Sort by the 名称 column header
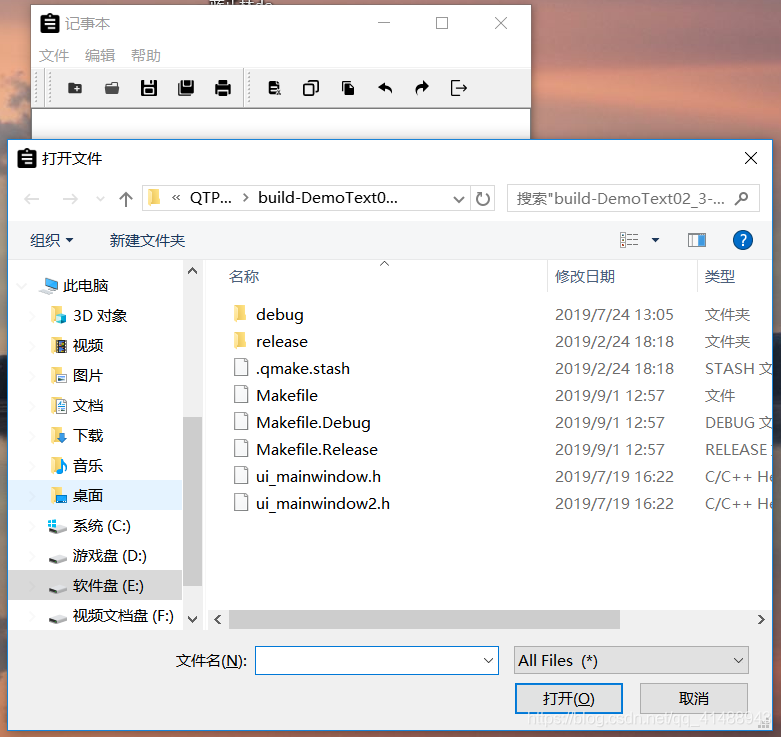This screenshot has height=737, width=781. click(244, 276)
